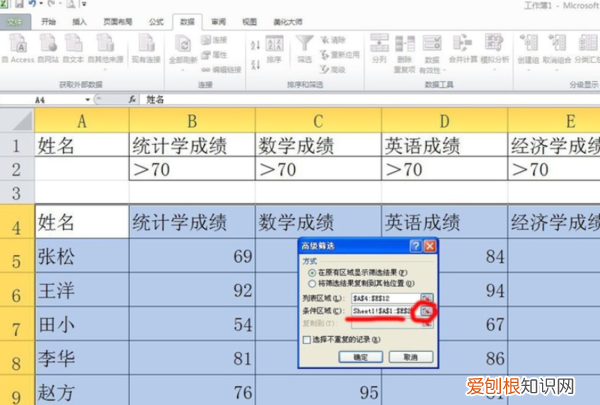Click cell A6 containing 王洋
This screenshot has height=405, width=600.
pyautogui.click(x=82, y=290)
